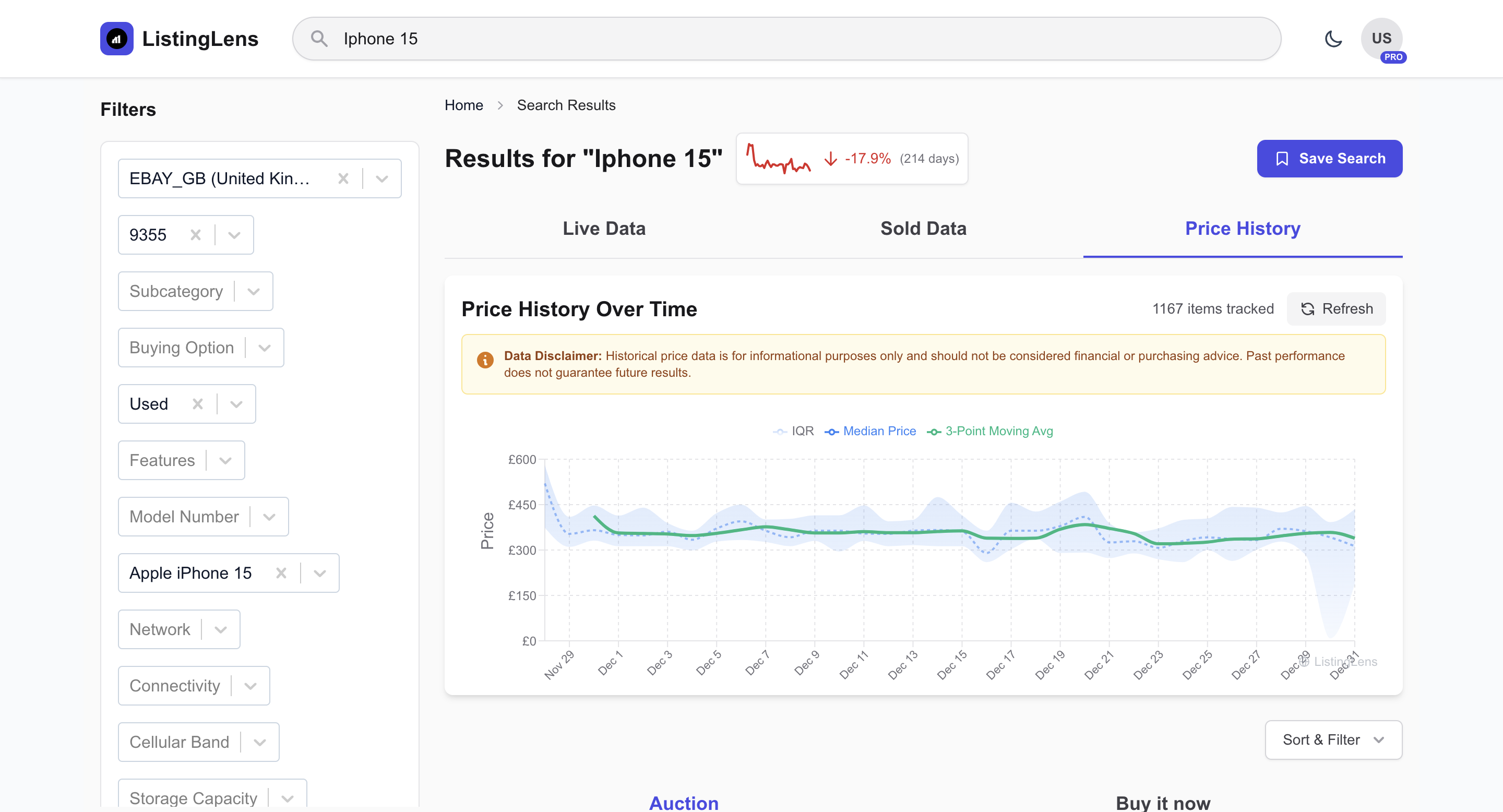Image resolution: width=1503 pixels, height=812 pixels.
Task: Click the ListingLens logo icon
Action: tap(117, 38)
